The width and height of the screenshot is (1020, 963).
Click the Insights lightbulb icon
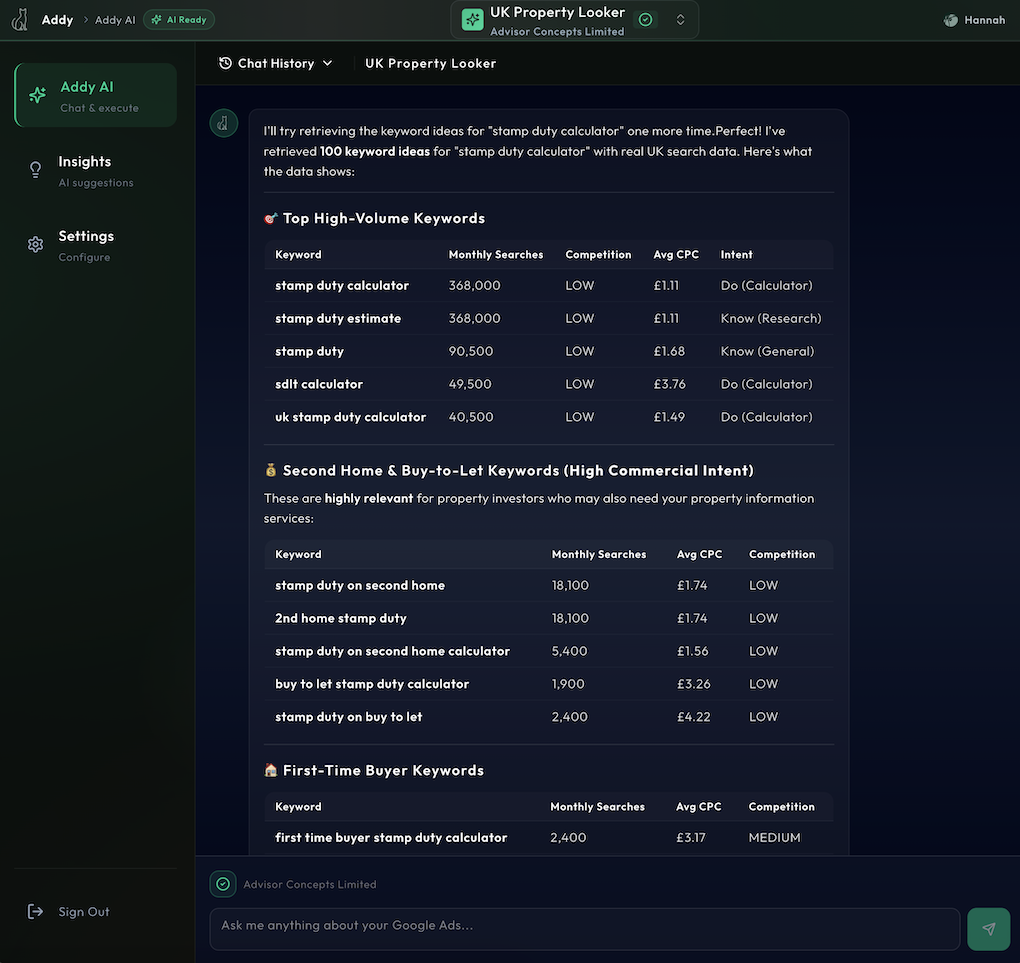point(36,170)
